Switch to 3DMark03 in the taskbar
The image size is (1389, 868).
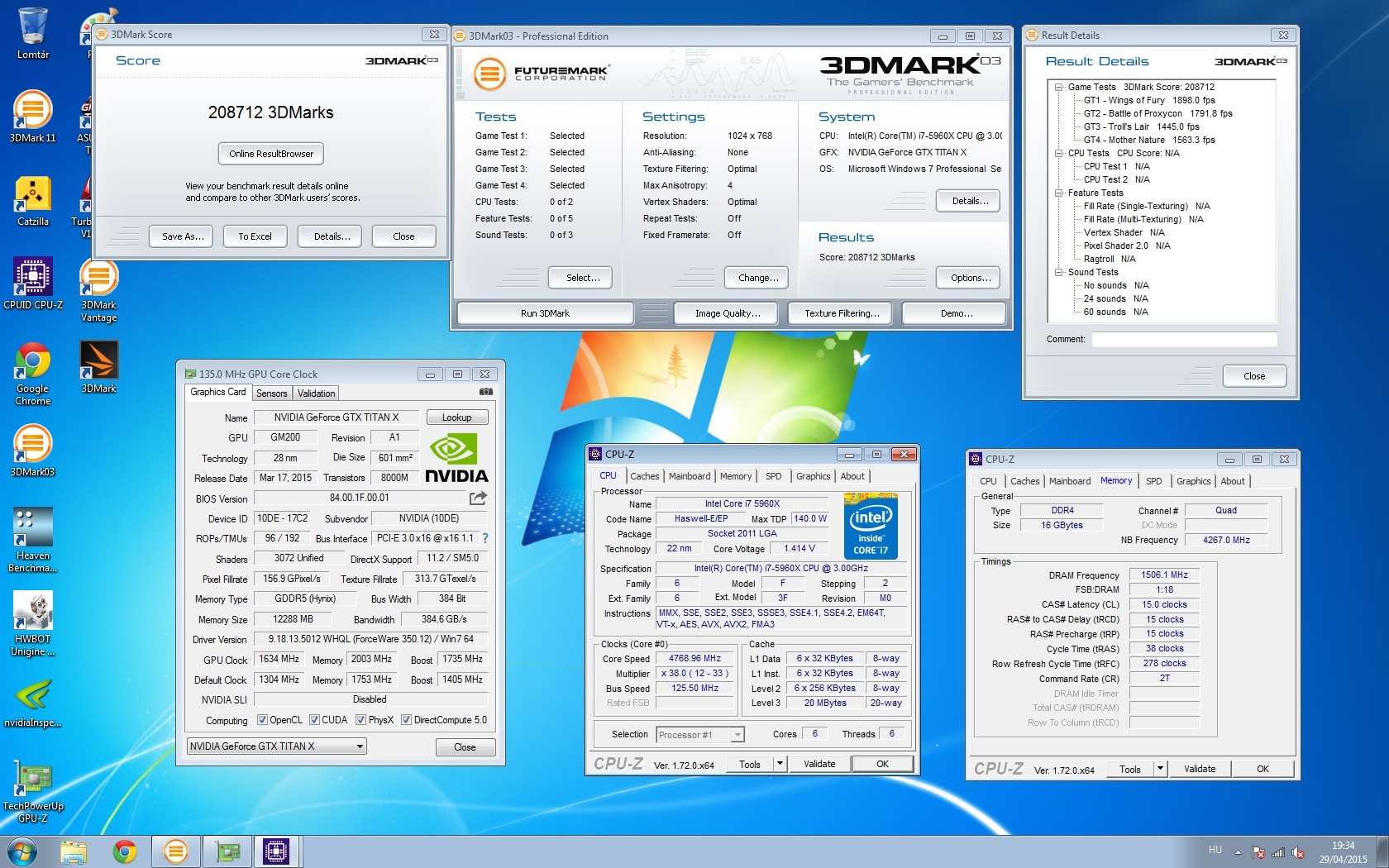click(175, 851)
